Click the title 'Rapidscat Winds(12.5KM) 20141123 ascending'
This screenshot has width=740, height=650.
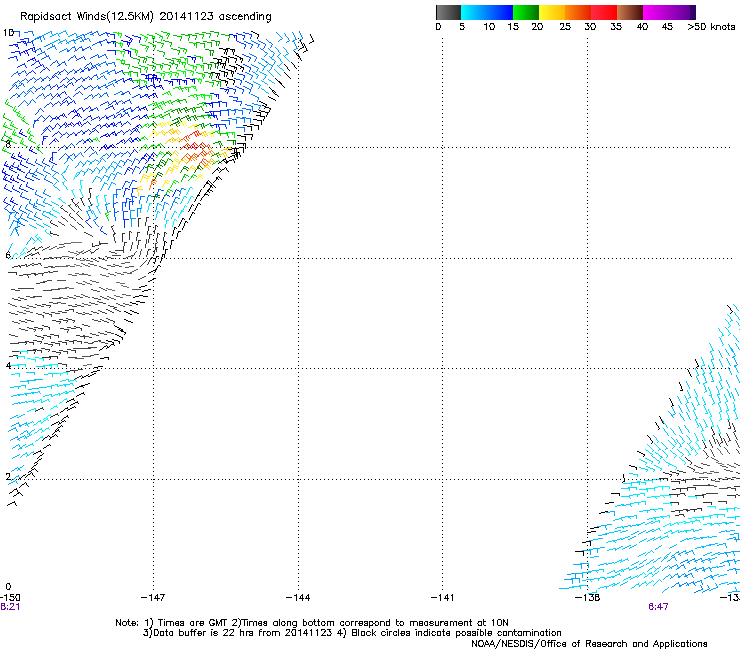coord(146,17)
